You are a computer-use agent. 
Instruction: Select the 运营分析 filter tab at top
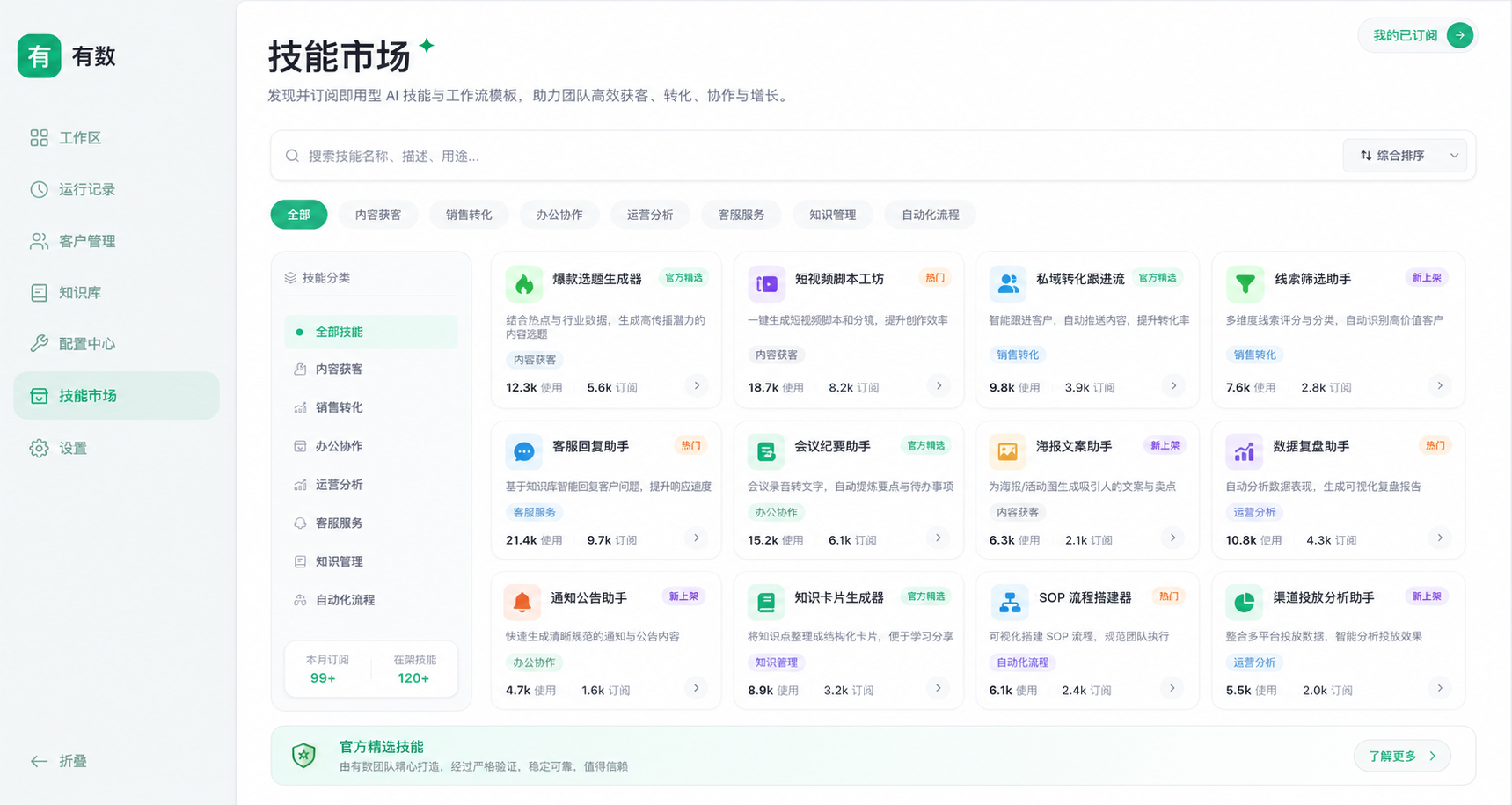coord(650,215)
